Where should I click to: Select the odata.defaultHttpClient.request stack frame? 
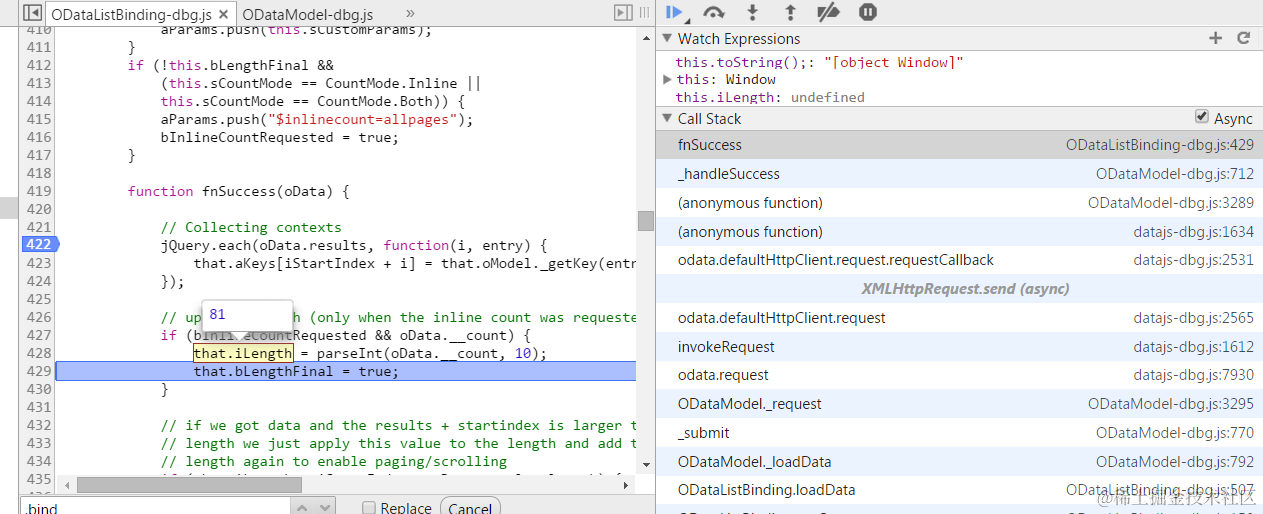click(959, 318)
